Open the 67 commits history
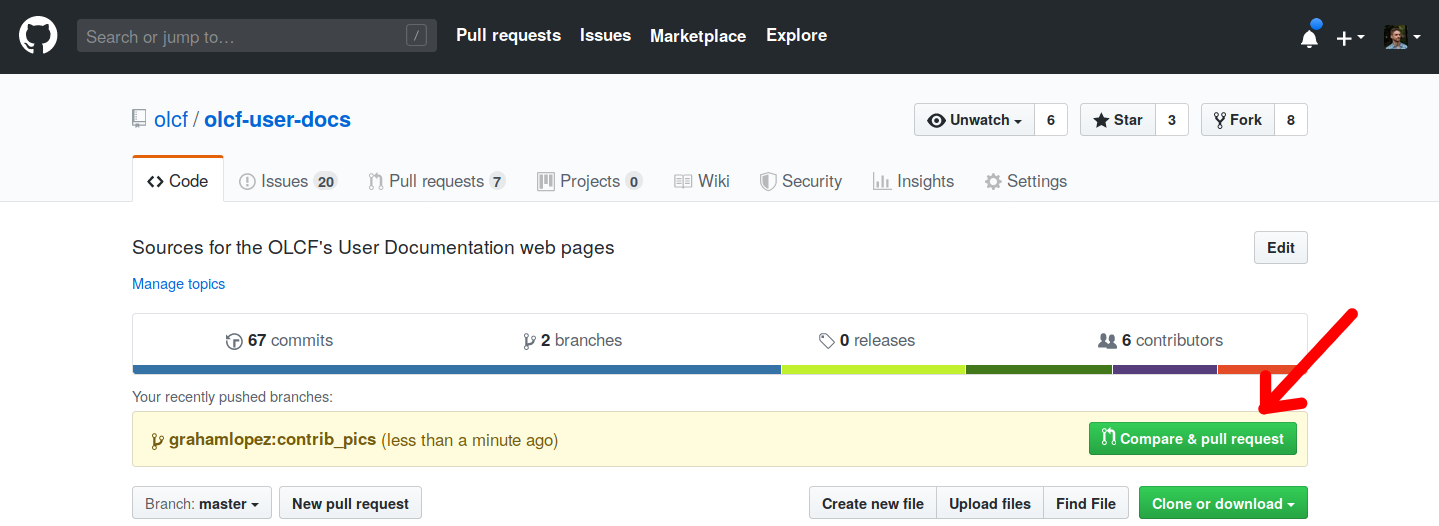Viewport: 1439px width, 526px height. point(280,340)
